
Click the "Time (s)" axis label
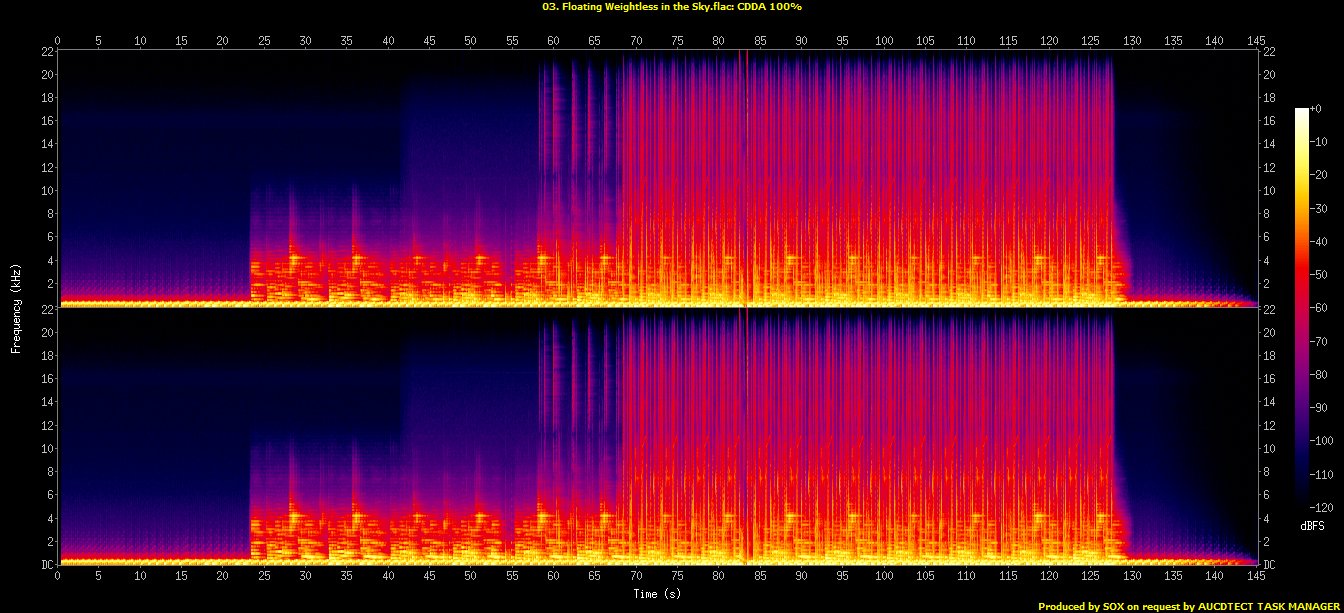tap(657, 593)
